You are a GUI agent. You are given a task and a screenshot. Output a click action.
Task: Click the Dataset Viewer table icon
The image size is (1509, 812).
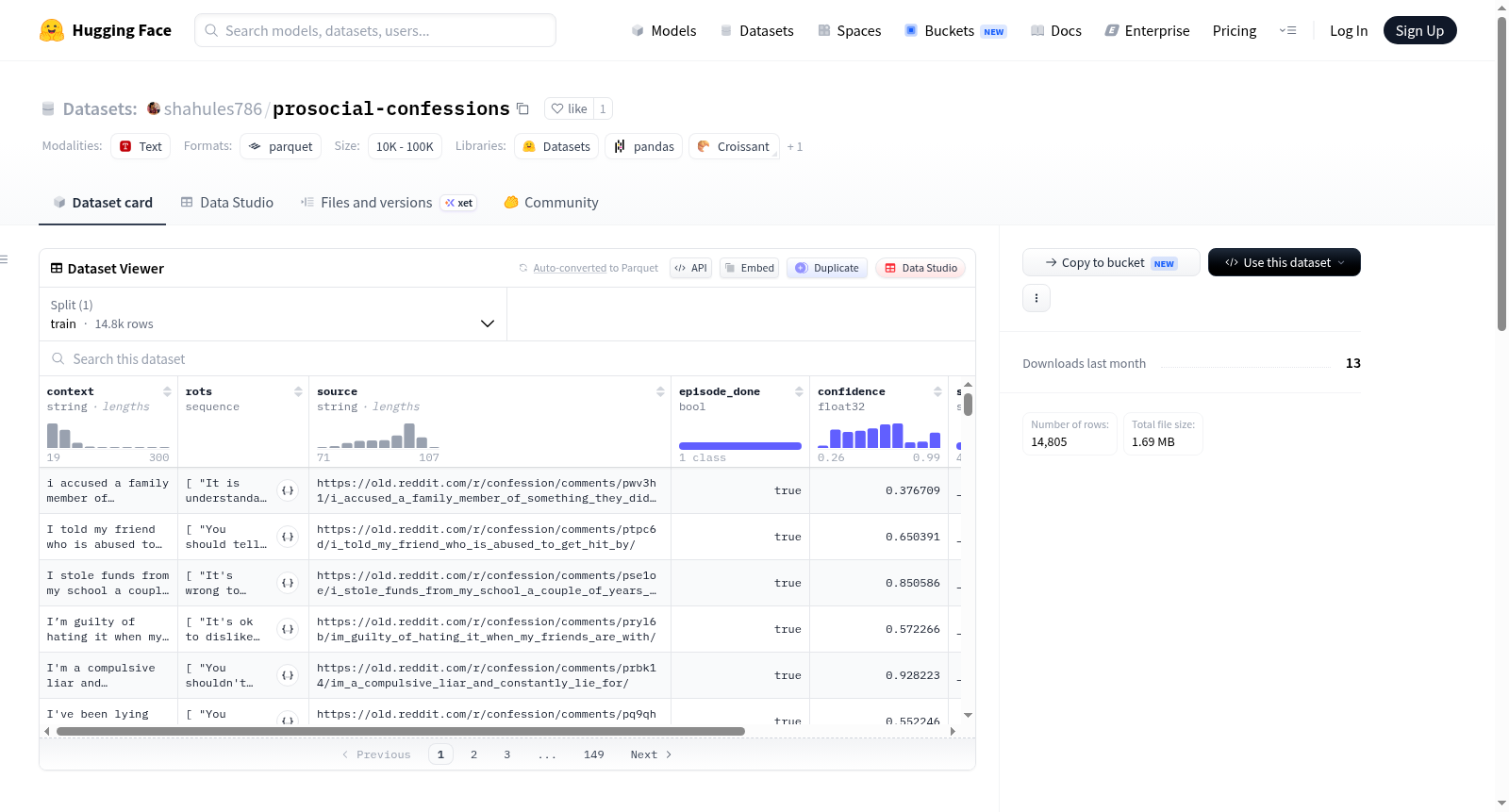tap(57, 268)
